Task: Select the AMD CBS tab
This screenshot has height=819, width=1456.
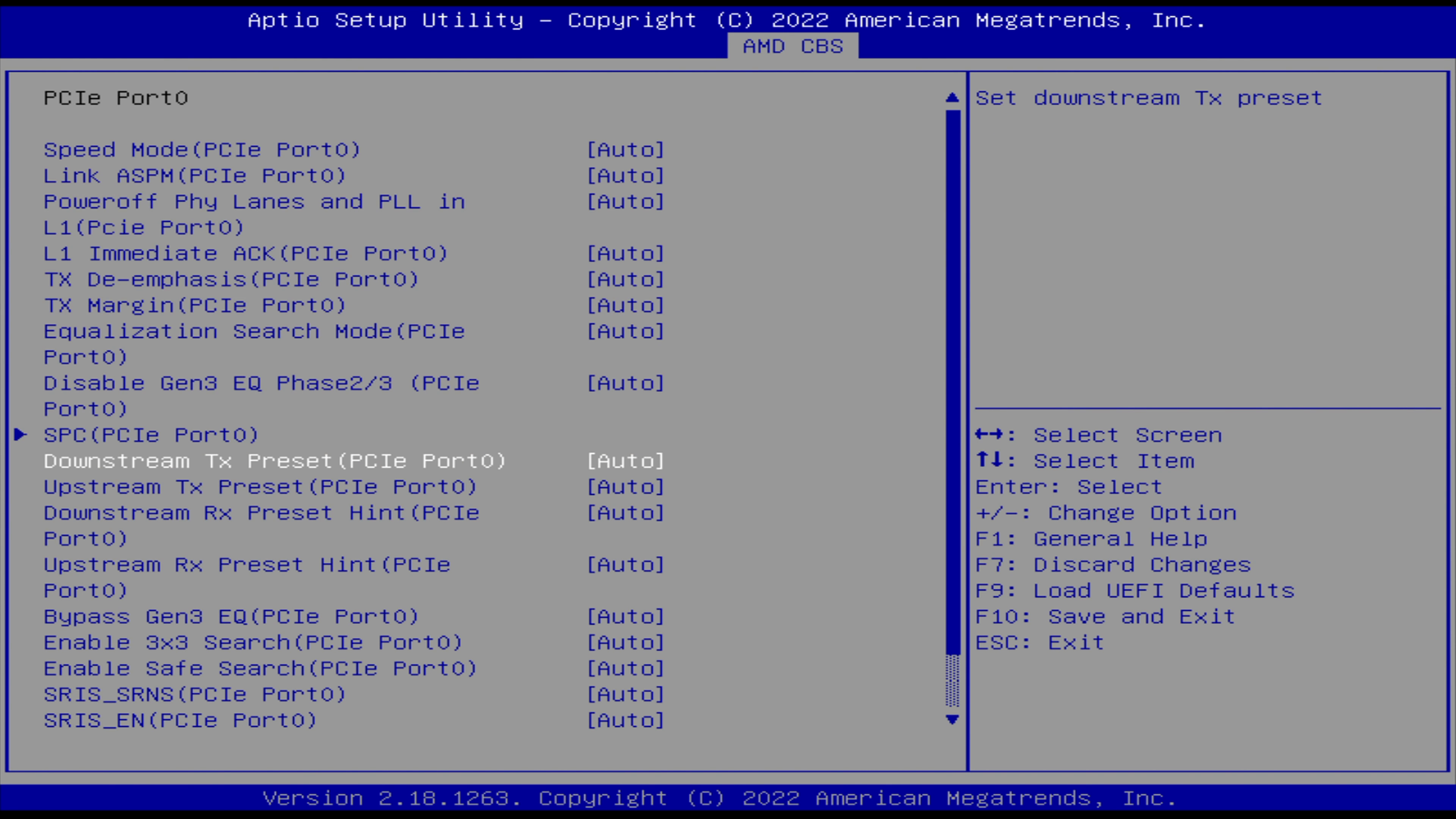Action: [x=792, y=46]
